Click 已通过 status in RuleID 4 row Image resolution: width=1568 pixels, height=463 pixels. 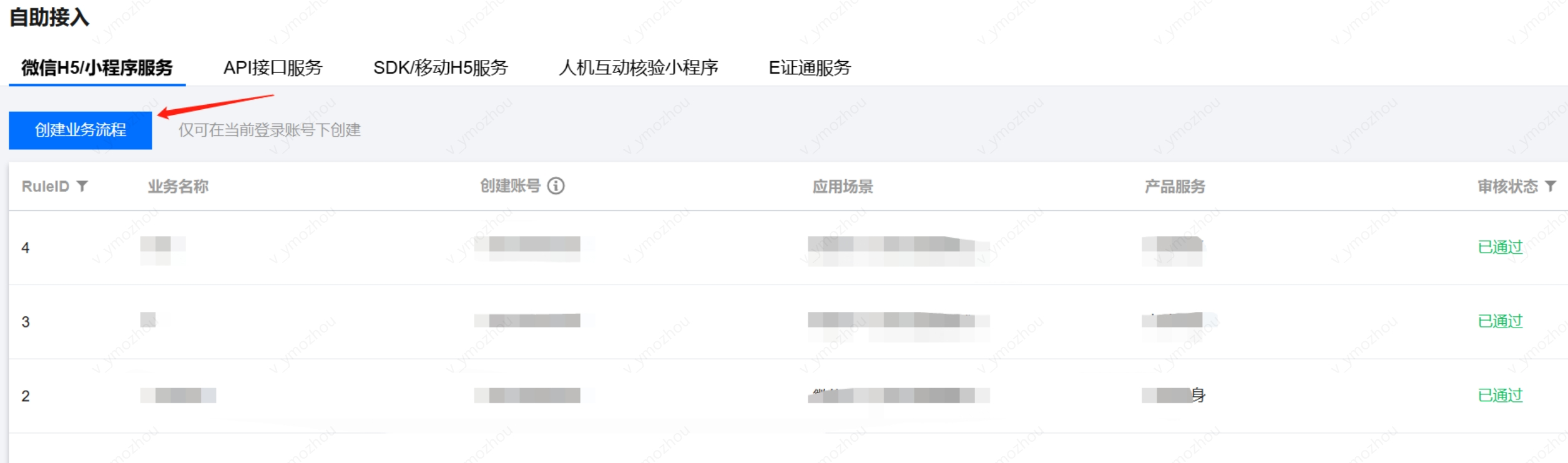pyautogui.click(x=1500, y=247)
